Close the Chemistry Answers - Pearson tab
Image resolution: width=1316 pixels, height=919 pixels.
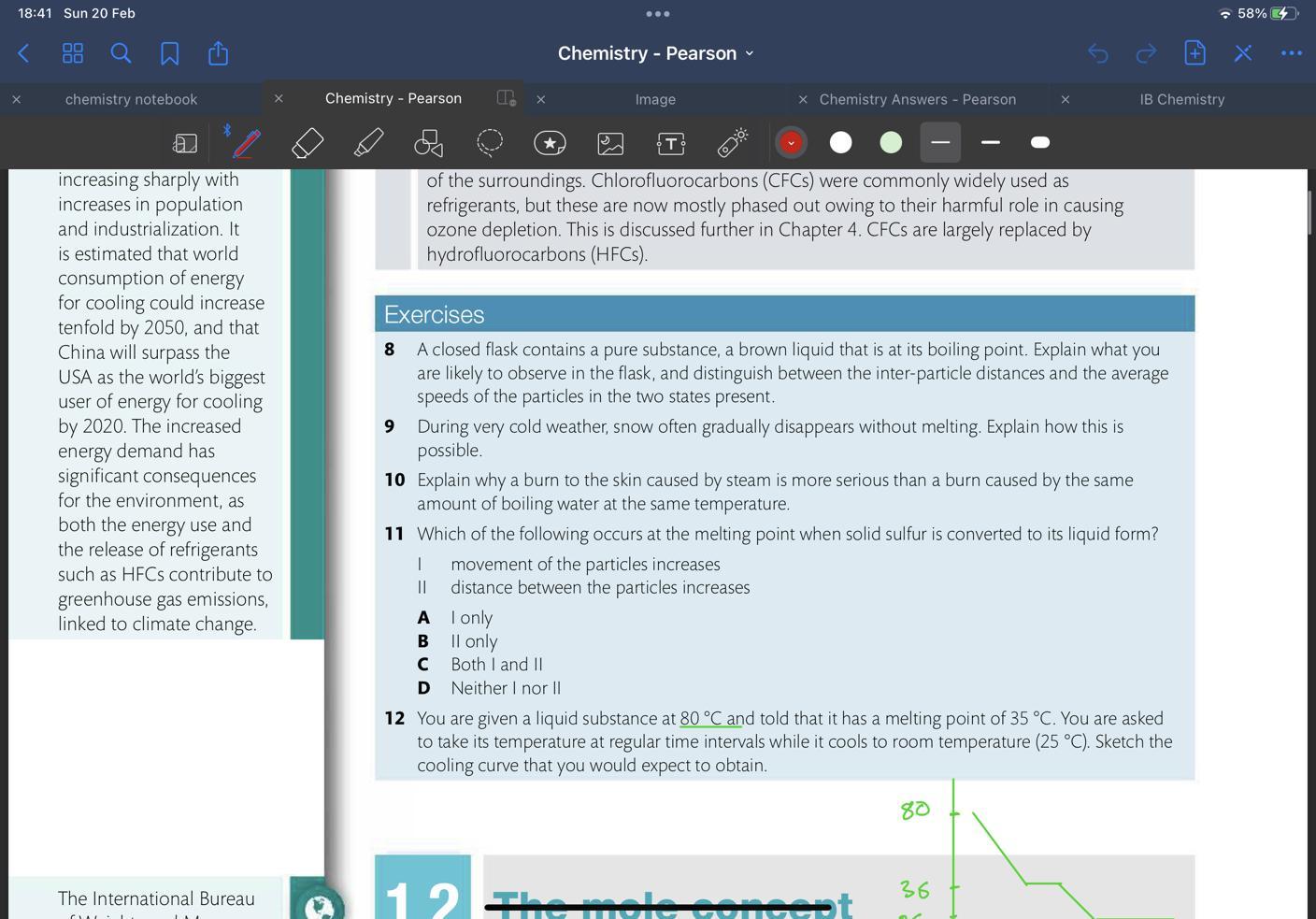(x=803, y=99)
